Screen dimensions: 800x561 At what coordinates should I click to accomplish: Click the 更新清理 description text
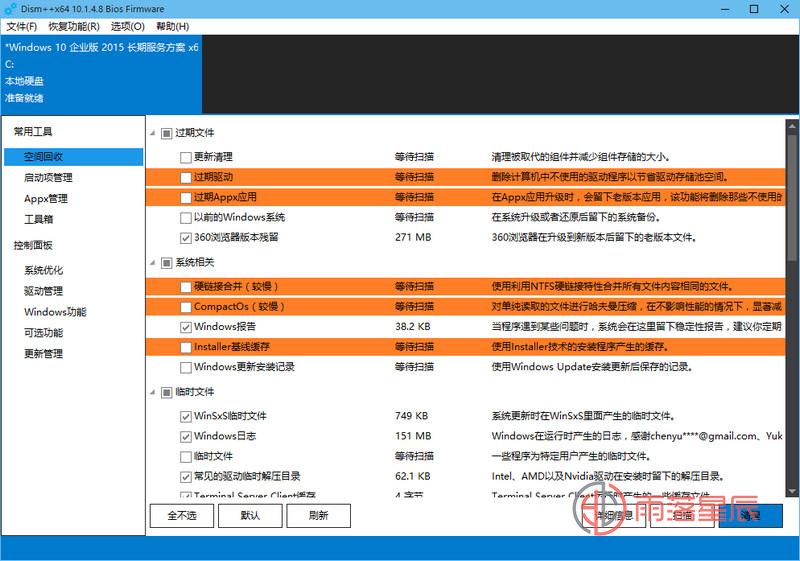pos(581,157)
